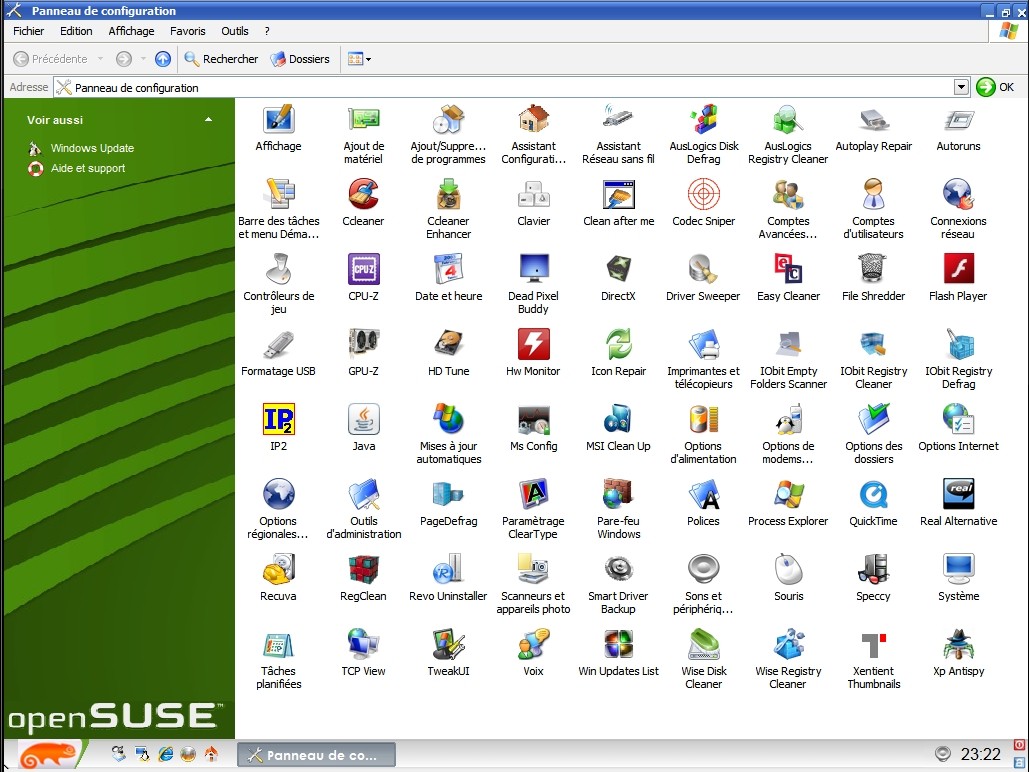This screenshot has height=772, width=1029.
Task: Launch Real Alternative icon
Action: (x=958, y=494)
